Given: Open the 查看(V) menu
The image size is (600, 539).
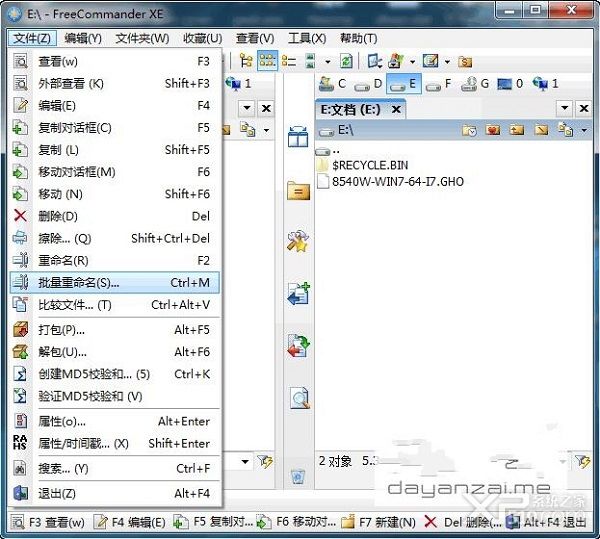Looking at the screenshot, I should [x=255, y=38].
